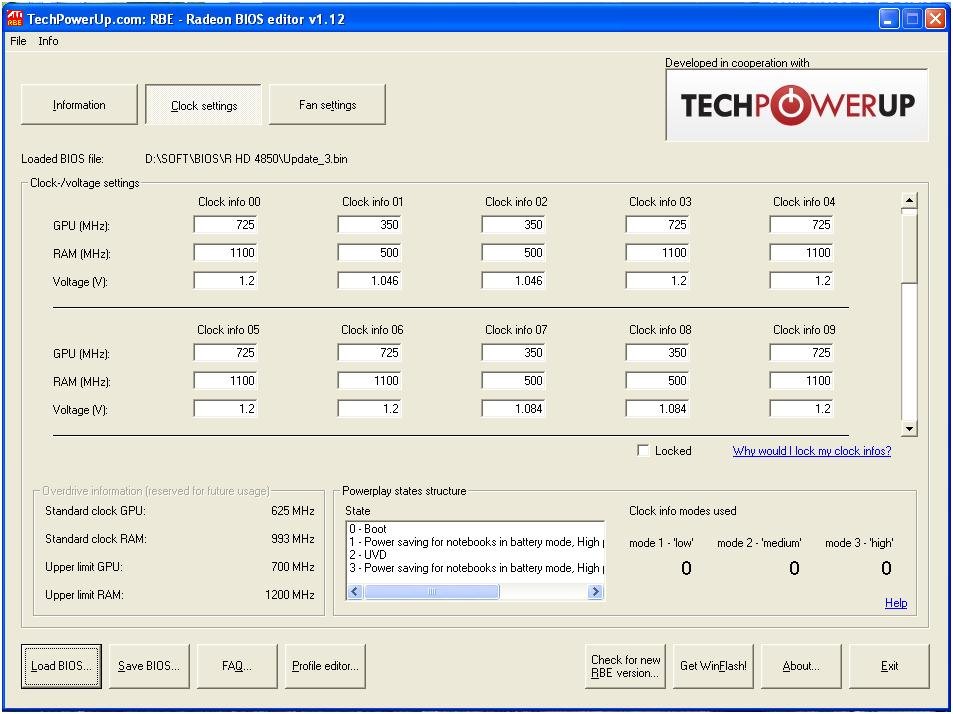This screenshot has height=714, width=953.
Task: Click the Powerplay Help link
Action: coord(896,602)
